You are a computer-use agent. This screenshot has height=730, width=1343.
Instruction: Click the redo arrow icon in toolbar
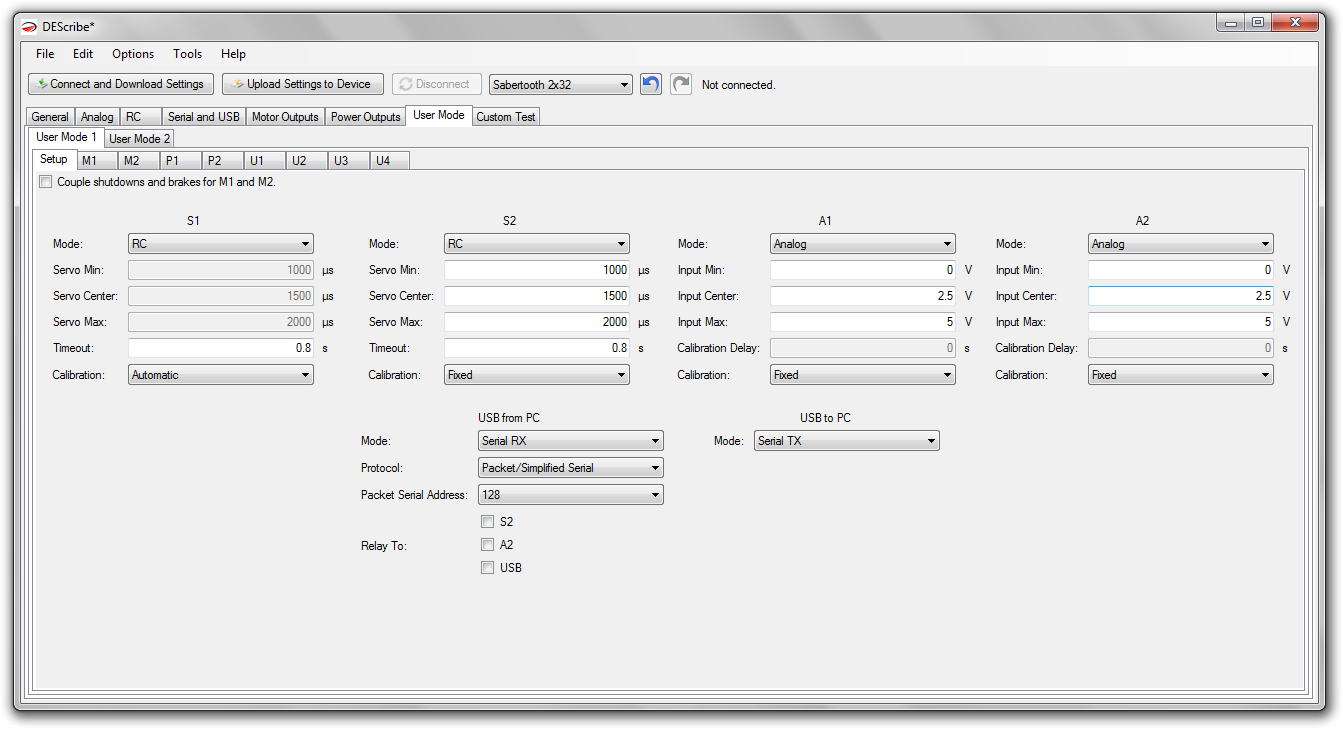click(681, 84)
